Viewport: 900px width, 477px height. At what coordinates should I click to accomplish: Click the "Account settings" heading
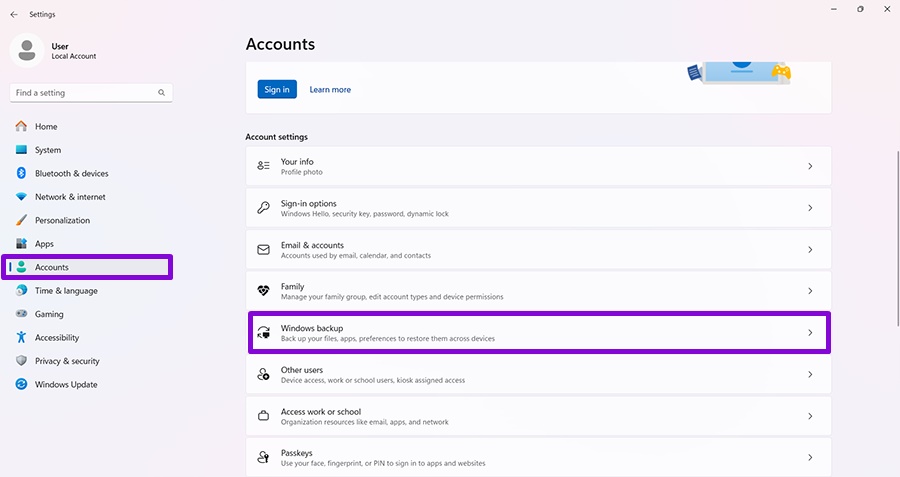pyautogui.click(x=277, y=137)
